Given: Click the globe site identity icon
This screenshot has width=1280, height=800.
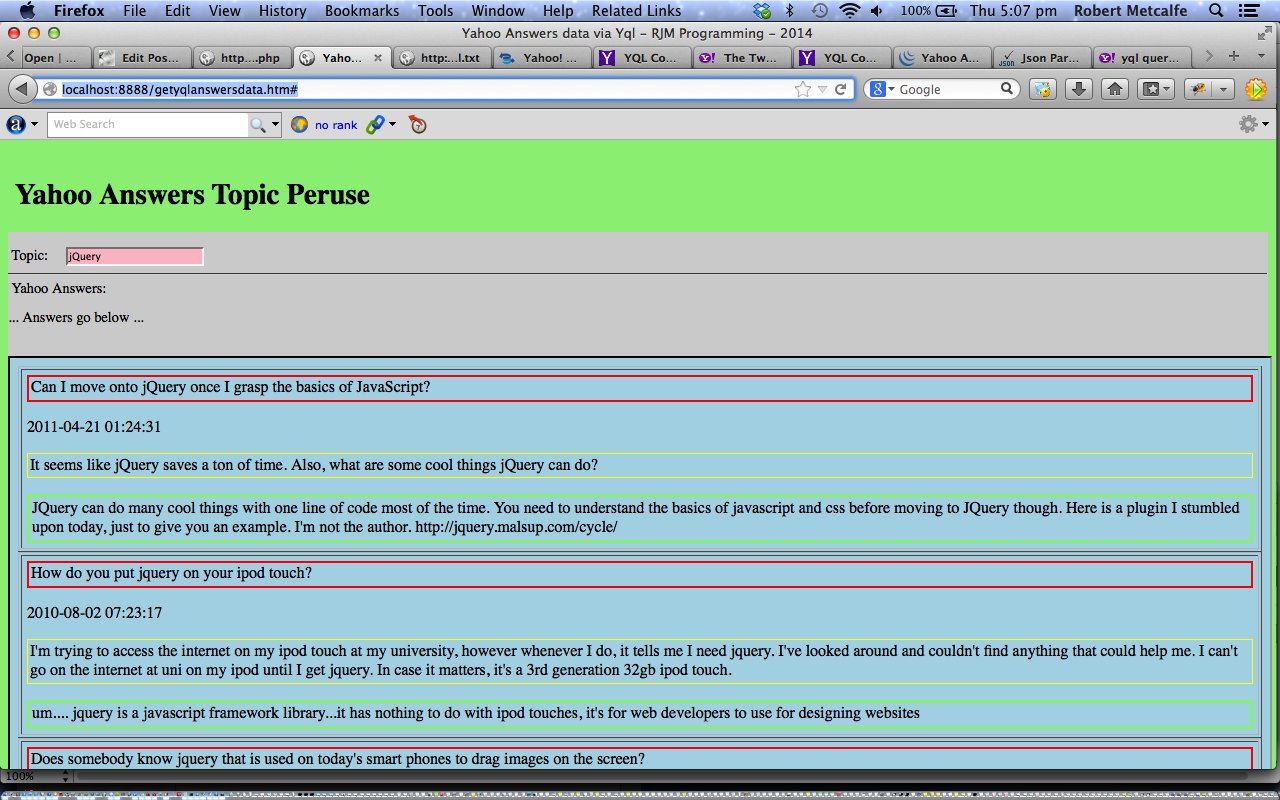Looking at the screenshot, I should click(x=50, y=90).
